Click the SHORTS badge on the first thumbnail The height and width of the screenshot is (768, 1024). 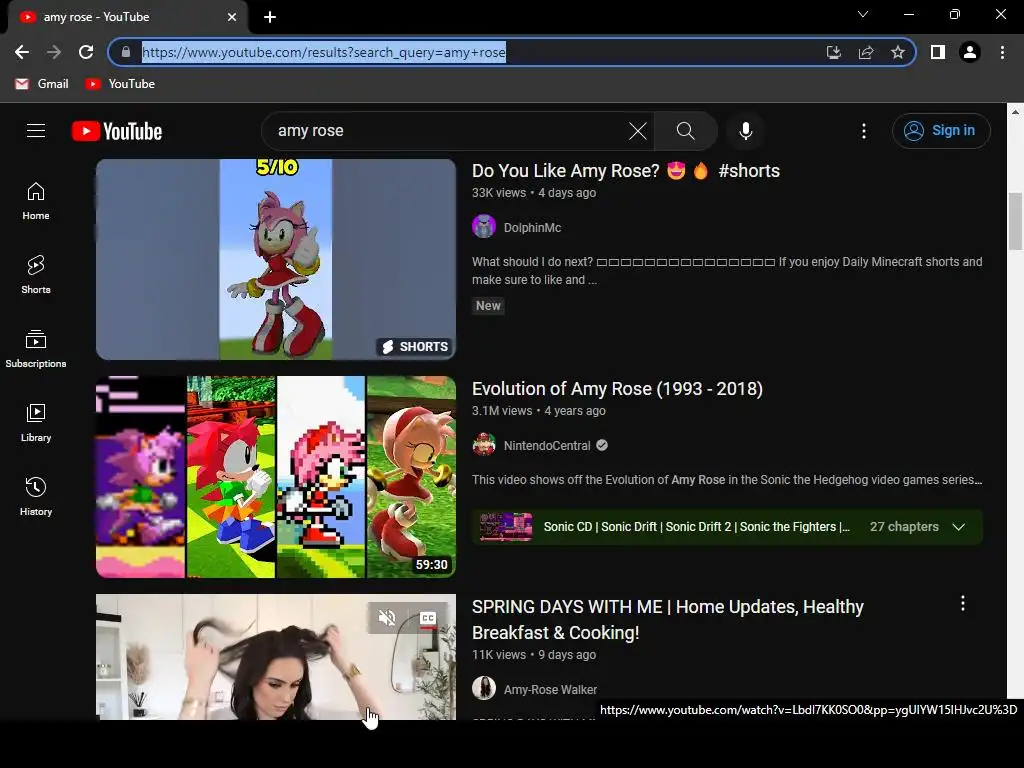415,347
